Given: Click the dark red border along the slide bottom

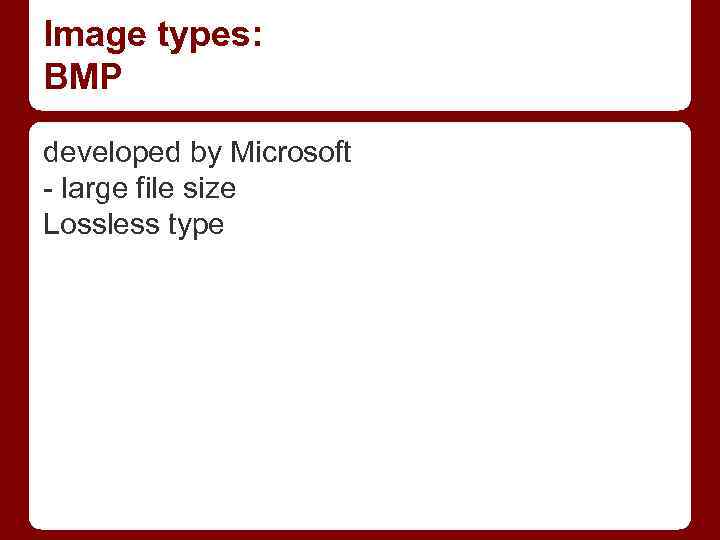Looking at the screenshot, I should pos(360,534).
